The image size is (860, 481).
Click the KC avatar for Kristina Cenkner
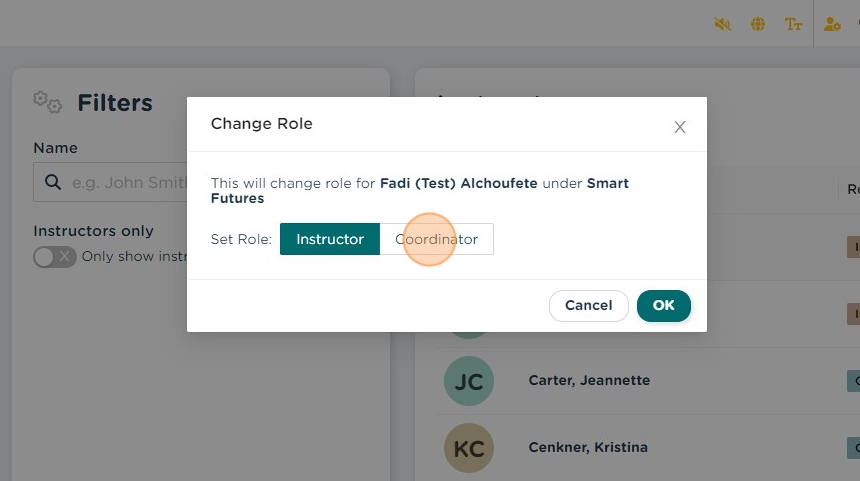point(468,448)
